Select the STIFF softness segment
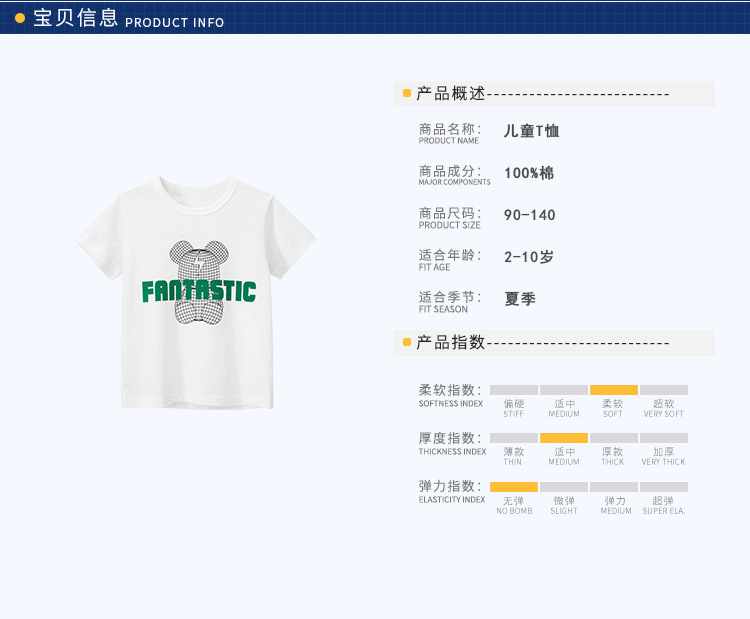 [x=514, y=390]
